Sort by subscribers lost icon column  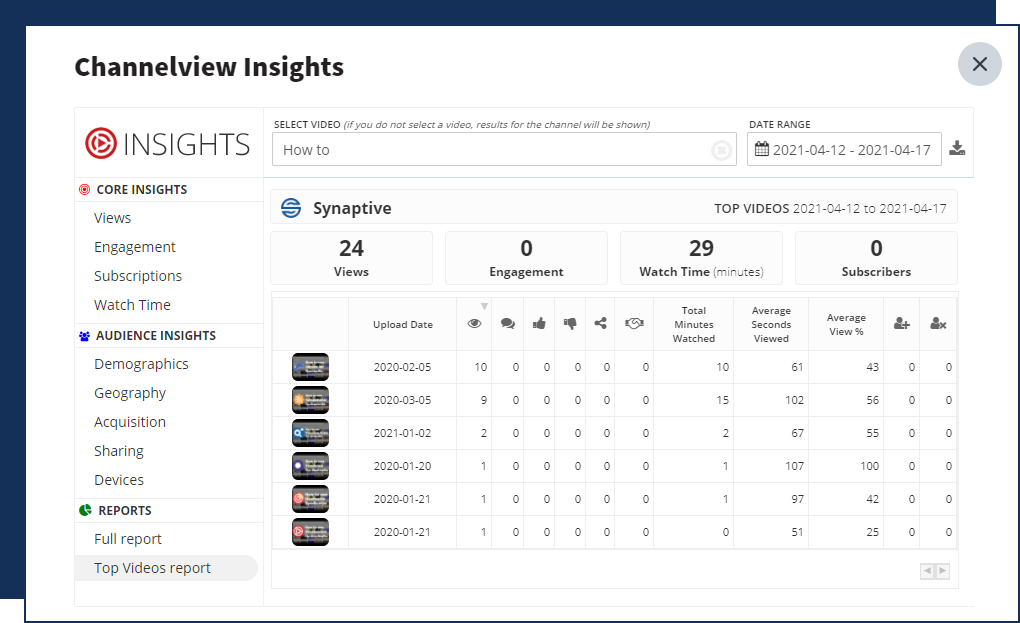pyautogui.click(x=938, y=323)
